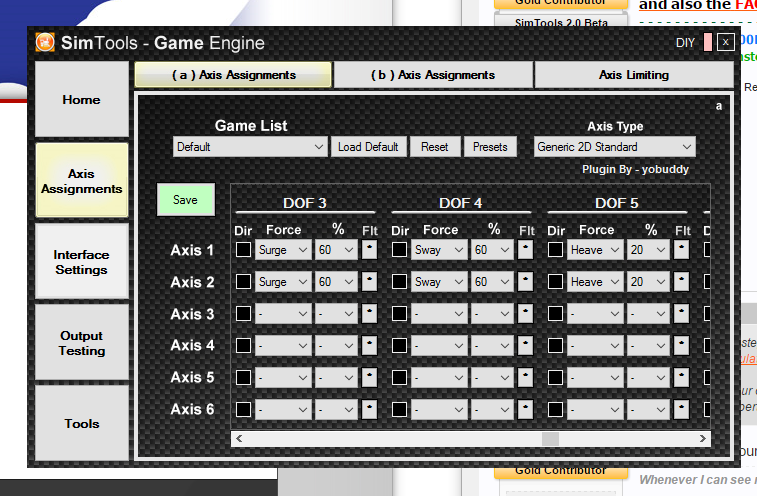Click Axis 2 DOF 5 Flt filter button
This screenshot has width=757, height=496.
click(681, 282)
